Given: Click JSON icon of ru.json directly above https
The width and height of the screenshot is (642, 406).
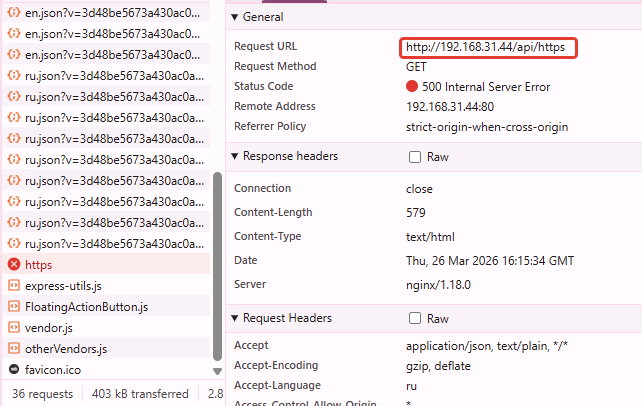Looking at the screenshot, I should 14,244.
